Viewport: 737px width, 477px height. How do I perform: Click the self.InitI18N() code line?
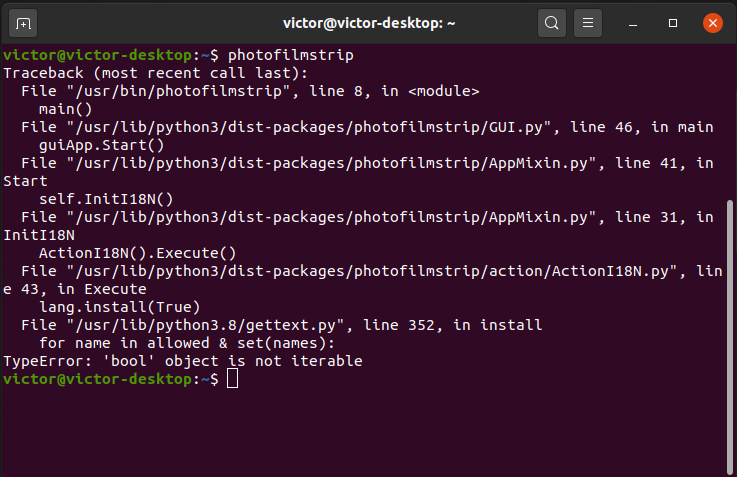point(107,199)
